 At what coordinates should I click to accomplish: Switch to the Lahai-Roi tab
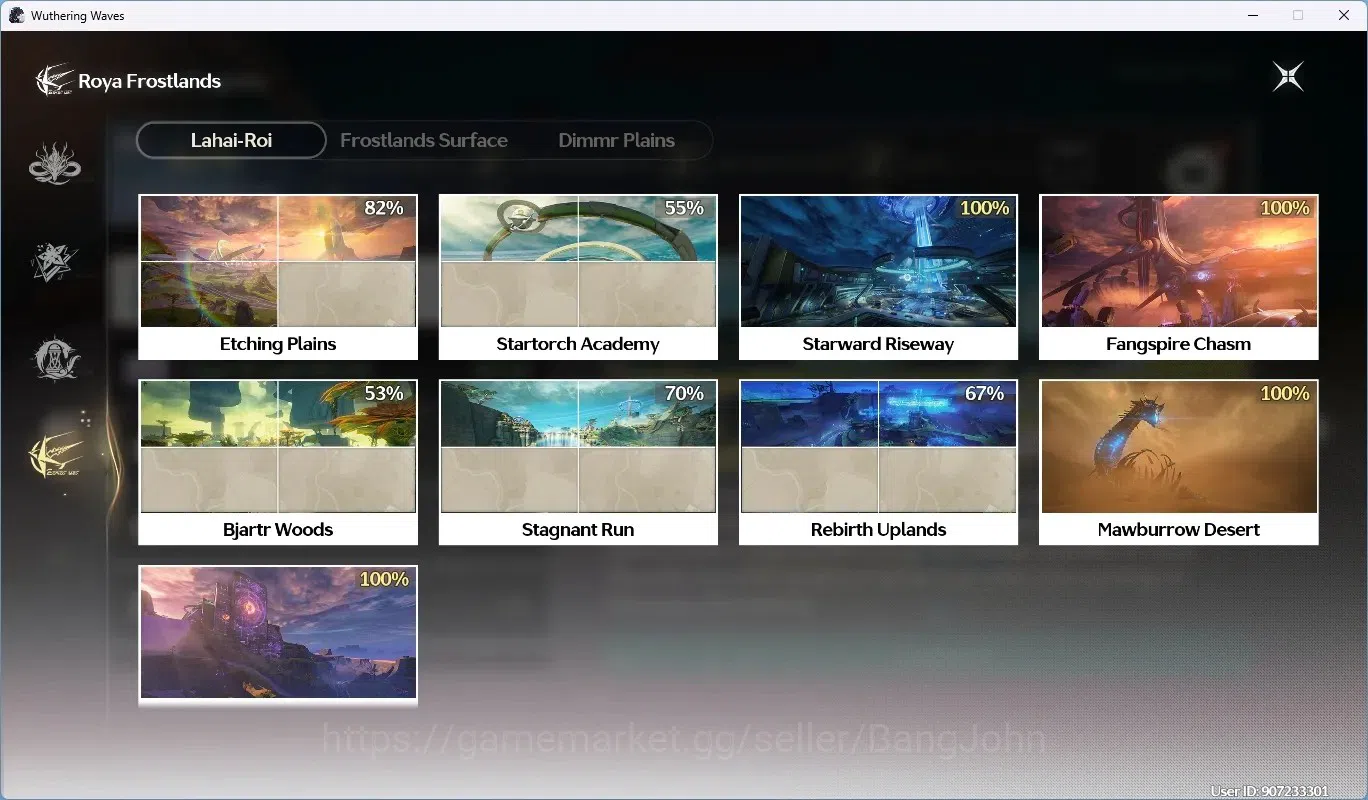[231, 140]
